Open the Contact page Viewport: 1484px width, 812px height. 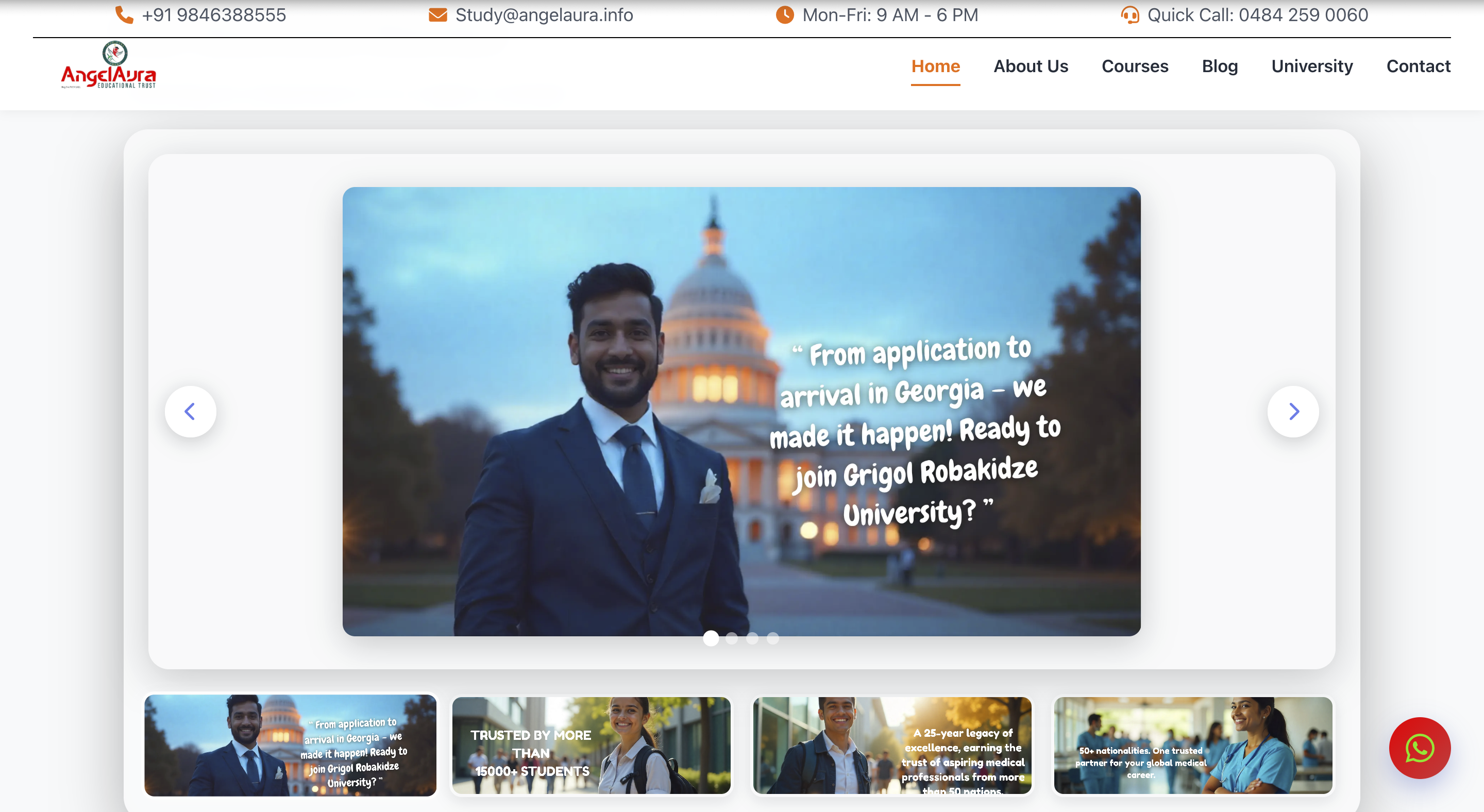click(x=1419, y=66)
